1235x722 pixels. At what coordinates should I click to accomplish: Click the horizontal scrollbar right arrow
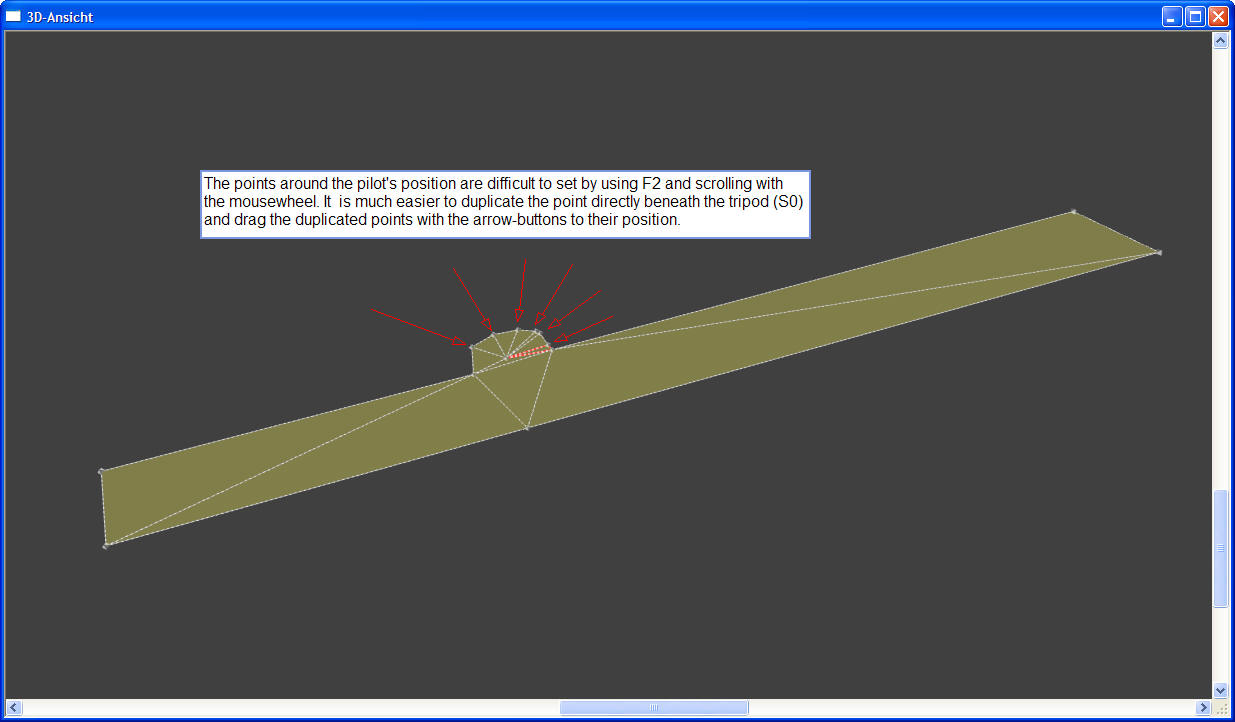tap(1203, 708)
